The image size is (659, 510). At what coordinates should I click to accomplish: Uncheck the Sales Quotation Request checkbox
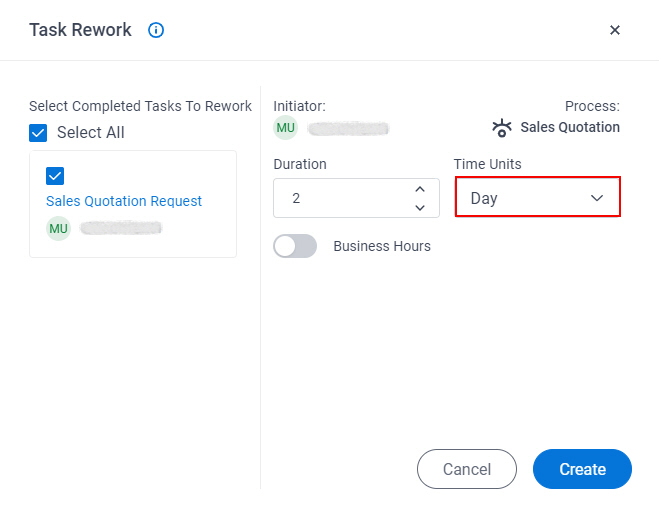tap(55, 176)
